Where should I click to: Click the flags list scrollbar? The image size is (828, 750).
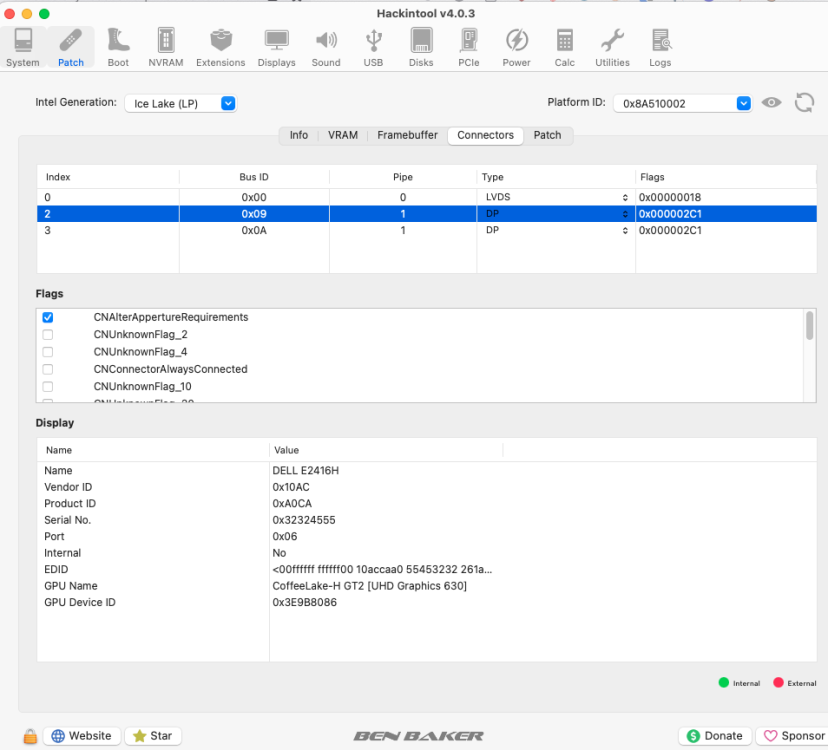tap(809, 326)
